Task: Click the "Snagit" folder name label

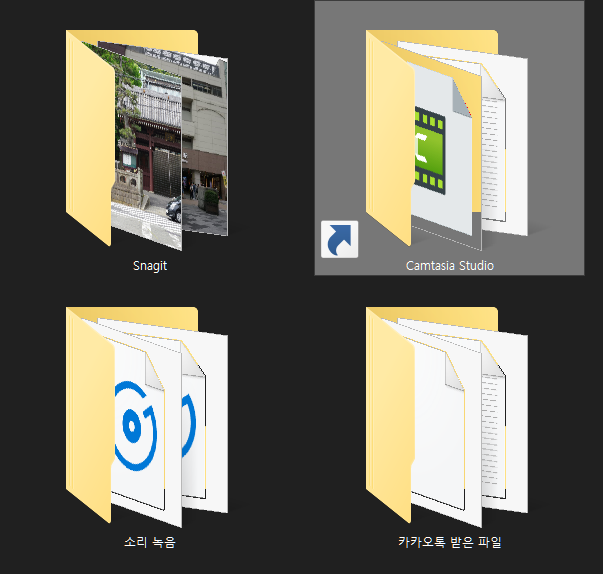Action: [150, 266]
